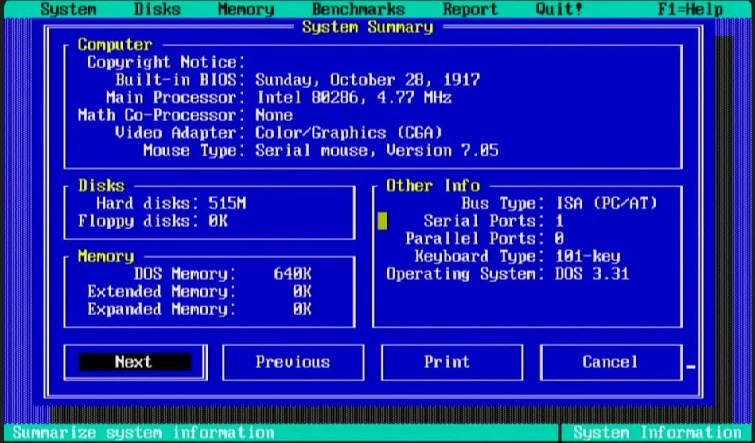This screenshot has height=443, width=755.
Task: Click the 'Other Info' section heading
Action: [433, 186]
